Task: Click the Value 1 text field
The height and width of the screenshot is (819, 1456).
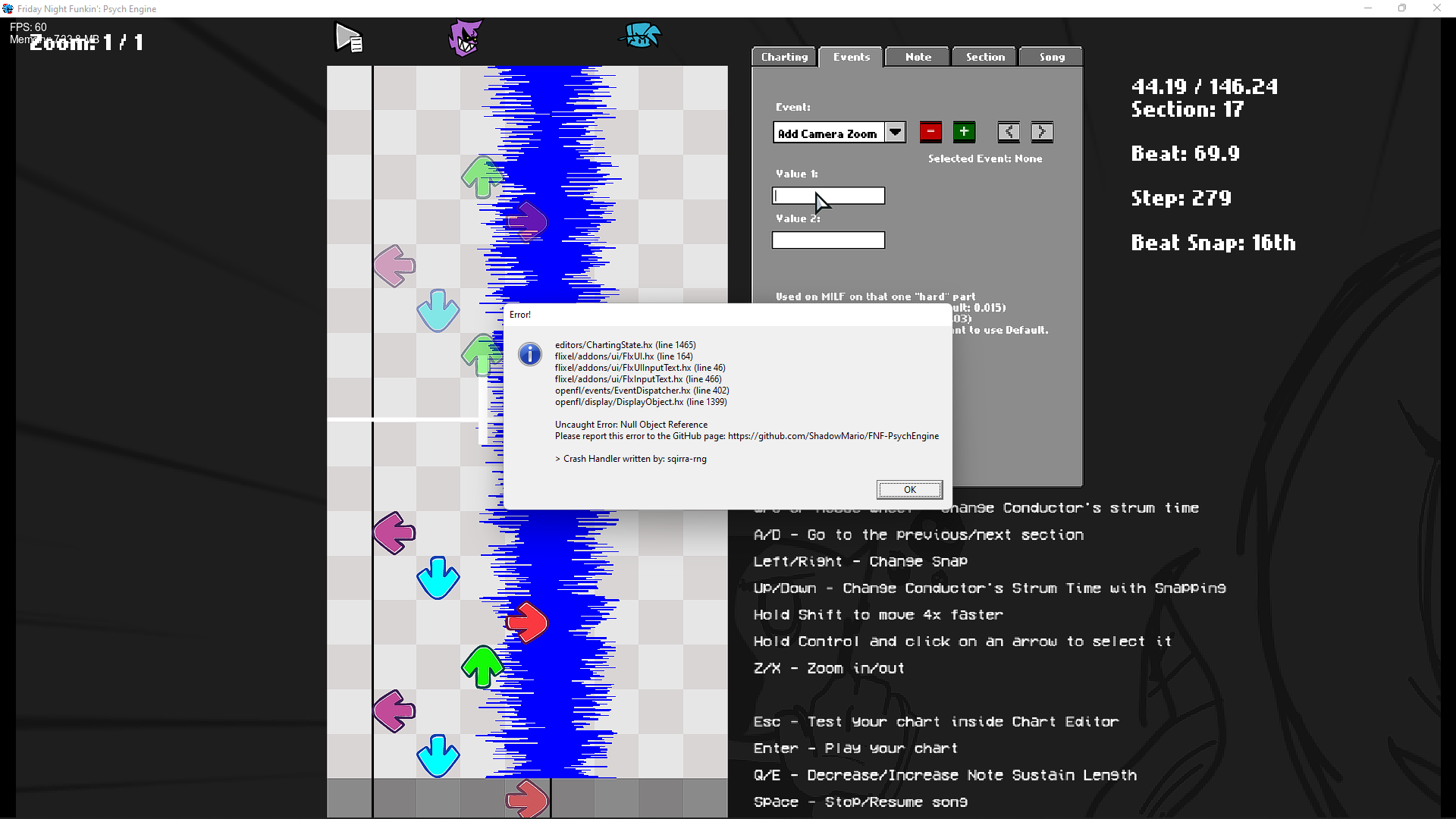Action: tap(828, 196)
